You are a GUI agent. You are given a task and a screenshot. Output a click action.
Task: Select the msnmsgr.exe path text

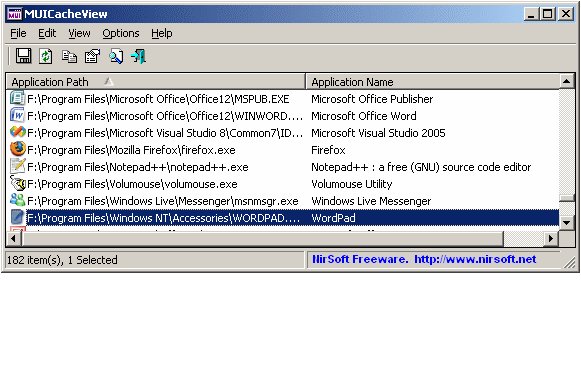tap(163, 201)
